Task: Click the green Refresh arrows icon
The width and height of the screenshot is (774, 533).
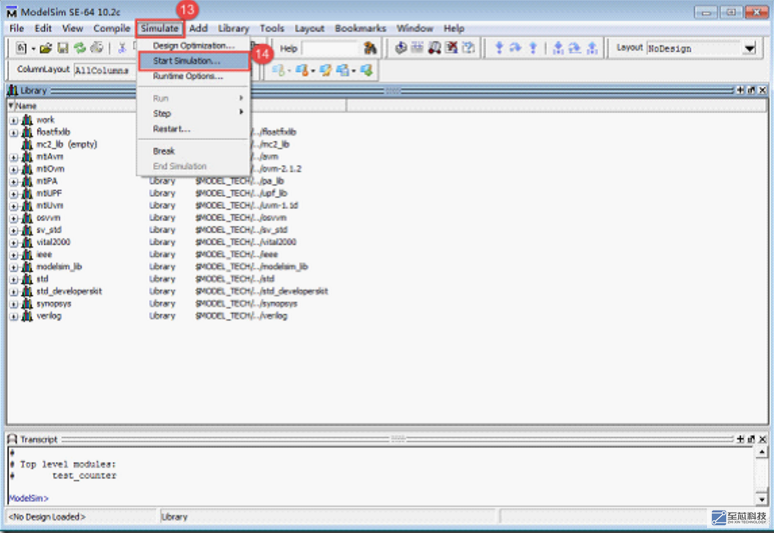Action: click(x=79, y=48)
